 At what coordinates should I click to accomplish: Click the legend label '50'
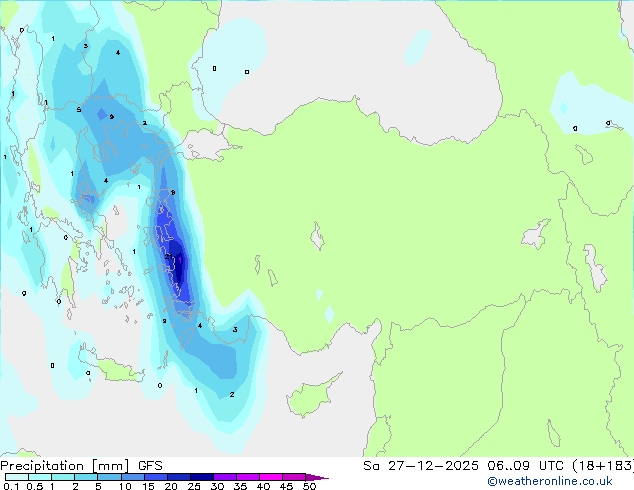pyautogui.click(x=309, y=486)
